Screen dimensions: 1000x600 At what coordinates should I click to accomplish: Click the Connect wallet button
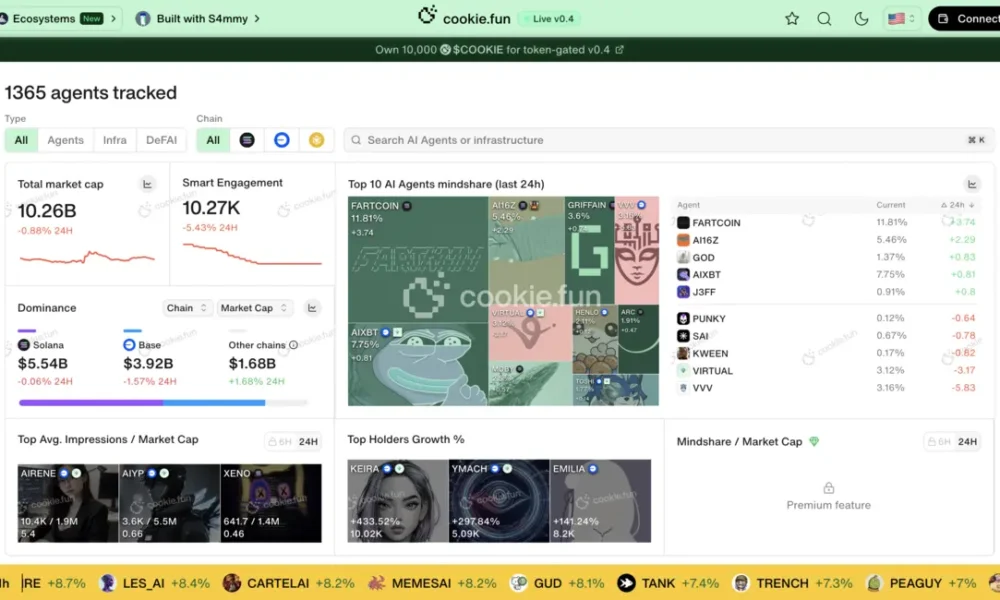tap(966, 18)
